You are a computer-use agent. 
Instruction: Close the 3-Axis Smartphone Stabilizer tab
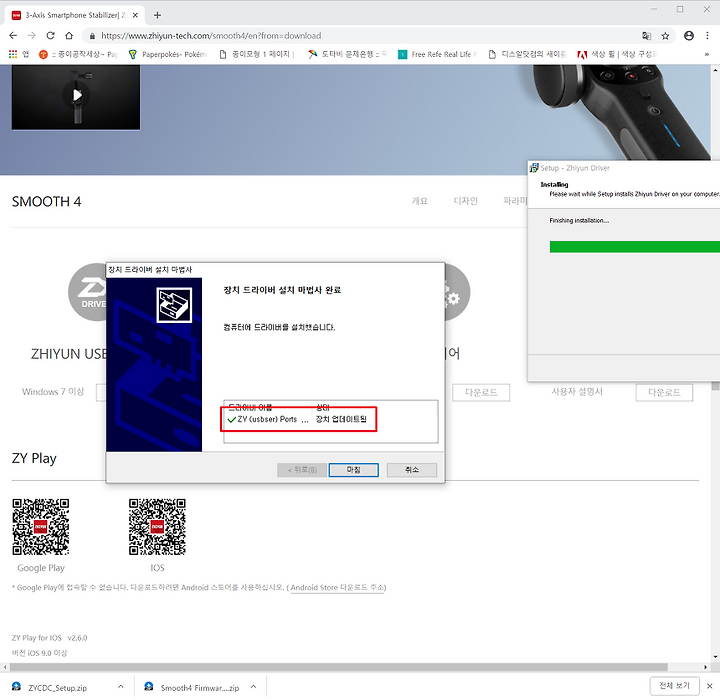[x=135, y=15]
